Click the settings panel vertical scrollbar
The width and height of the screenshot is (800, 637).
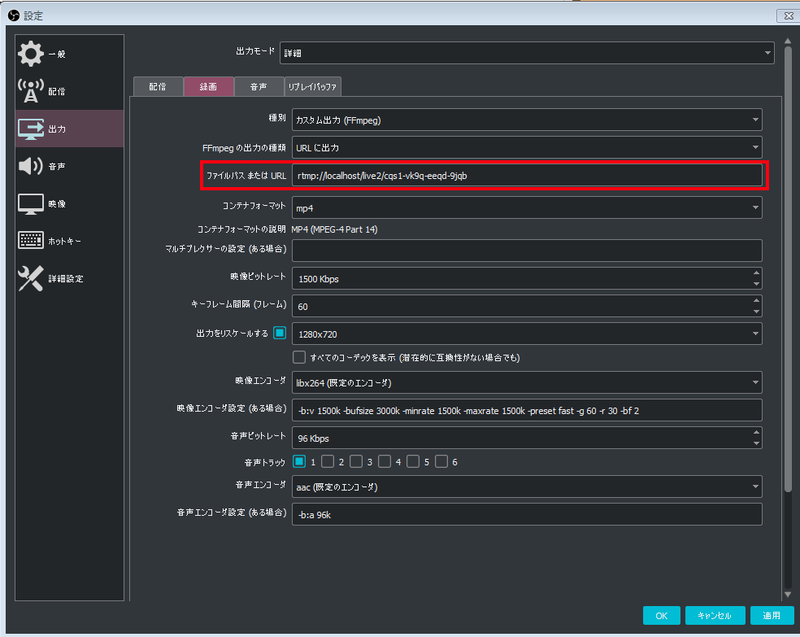pos(788,269)
